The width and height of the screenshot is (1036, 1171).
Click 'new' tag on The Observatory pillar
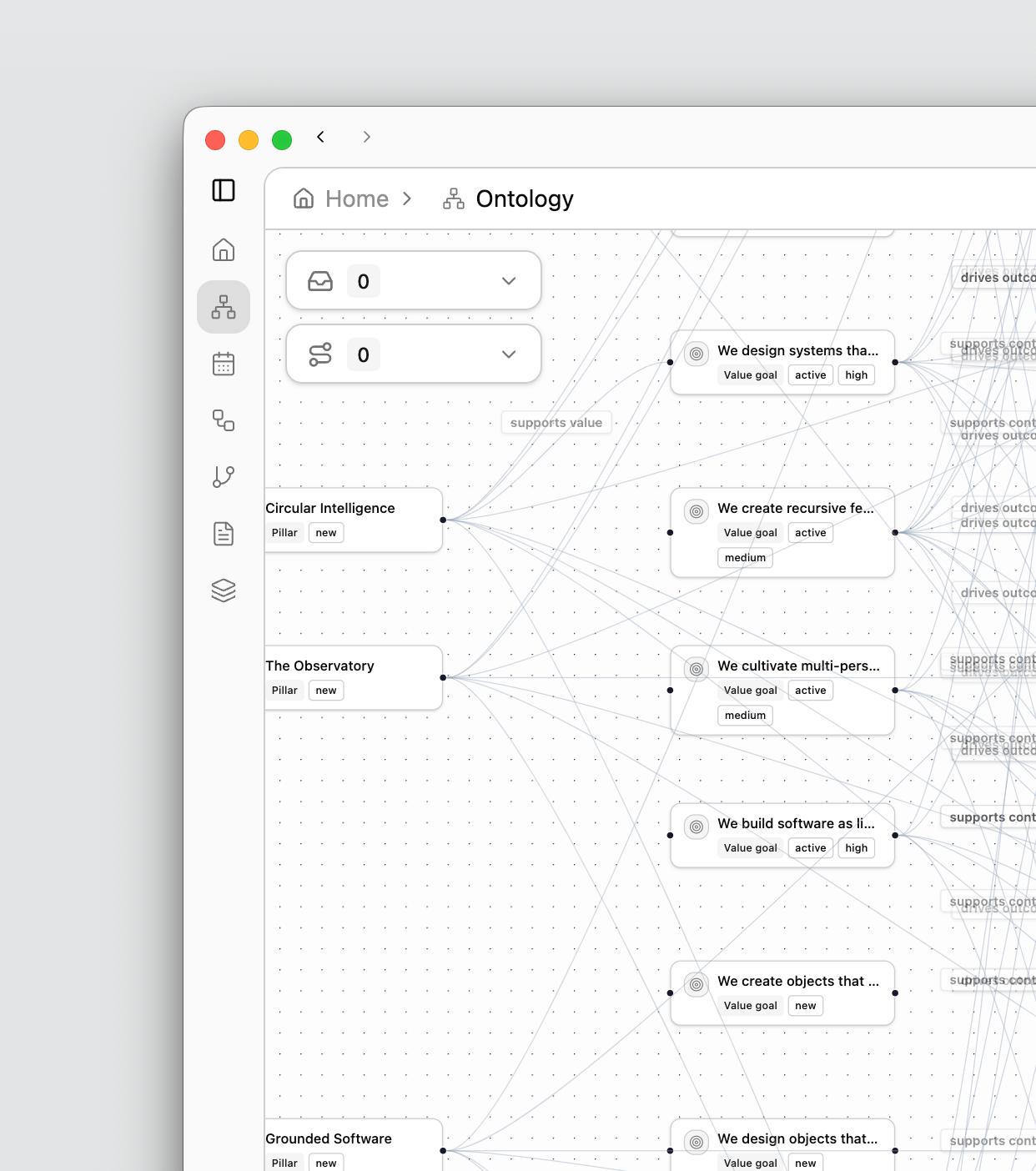pos(326,691)
